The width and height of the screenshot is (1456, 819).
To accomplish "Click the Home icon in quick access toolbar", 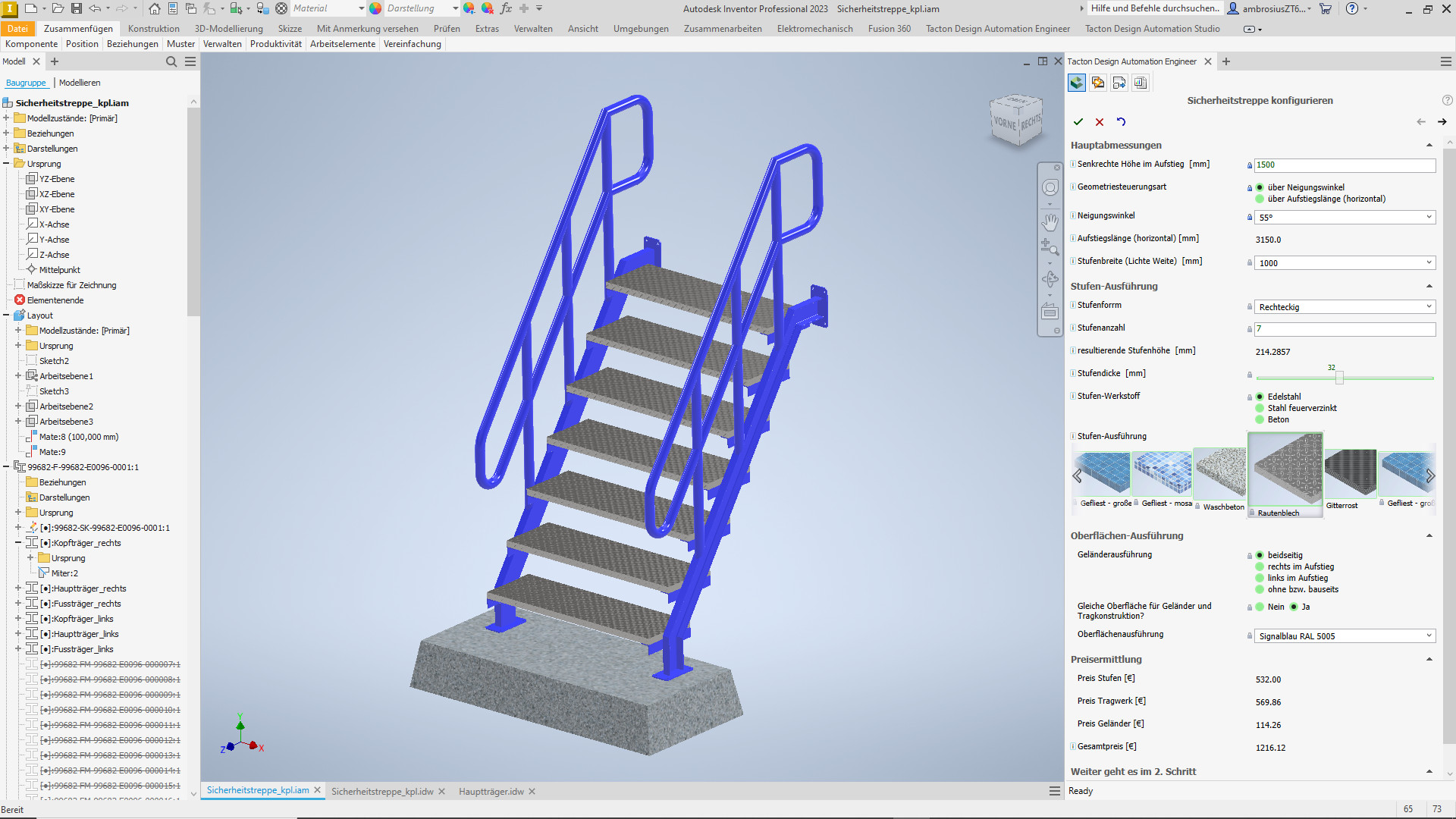I will point(155,8).
